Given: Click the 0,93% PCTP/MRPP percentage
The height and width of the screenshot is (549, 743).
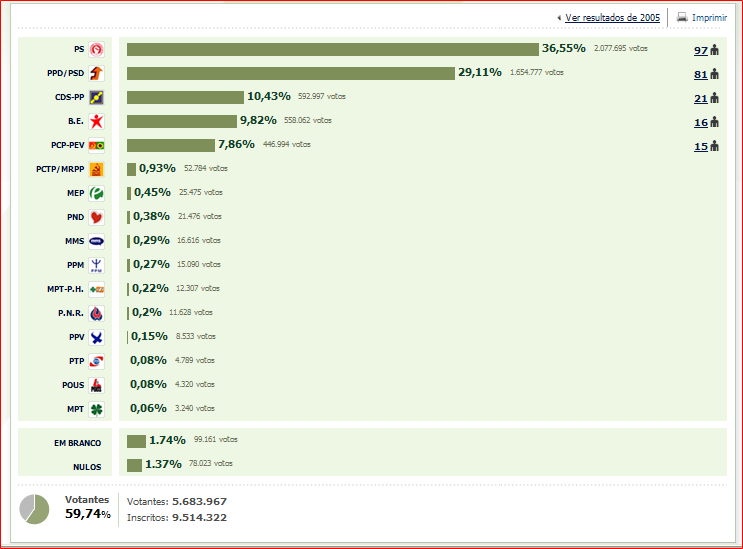Looking at the screenshot, I should [157, 168].
